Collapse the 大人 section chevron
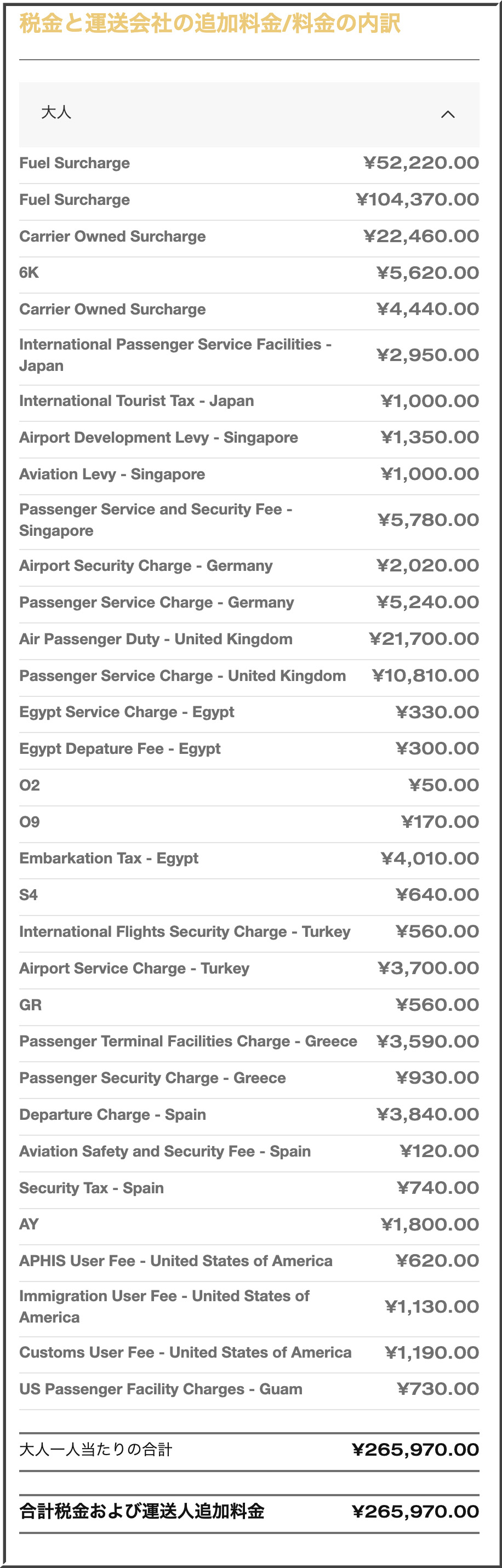The width and height of the screenshot is (502, 1568). click(448, 115)
